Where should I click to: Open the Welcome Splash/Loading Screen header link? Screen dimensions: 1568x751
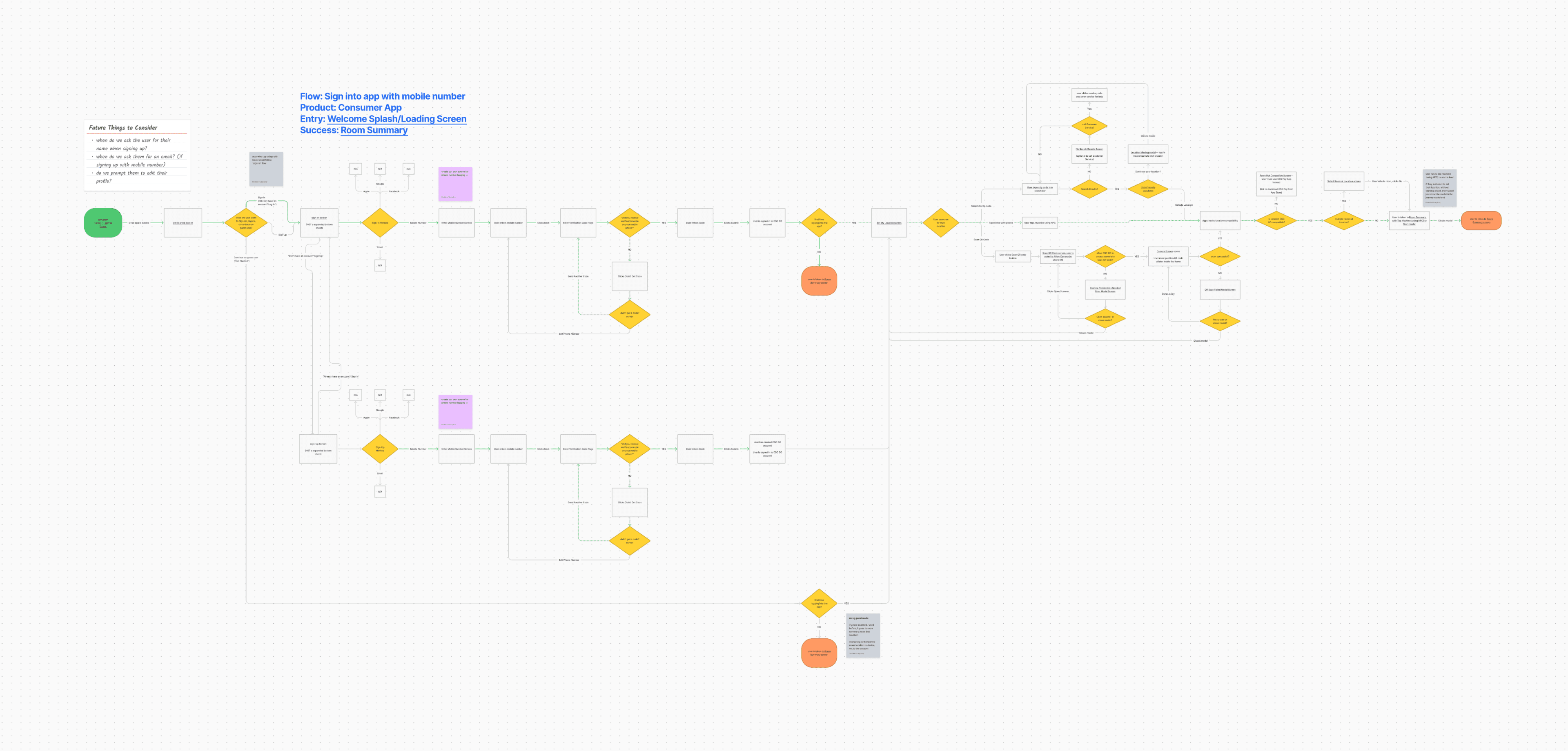click(397, 119)
